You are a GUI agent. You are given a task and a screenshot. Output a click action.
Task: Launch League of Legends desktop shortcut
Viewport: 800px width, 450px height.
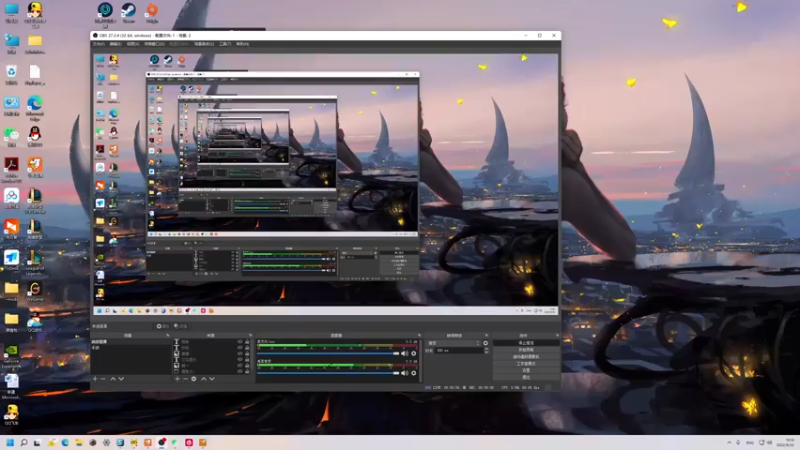(35, 262)
